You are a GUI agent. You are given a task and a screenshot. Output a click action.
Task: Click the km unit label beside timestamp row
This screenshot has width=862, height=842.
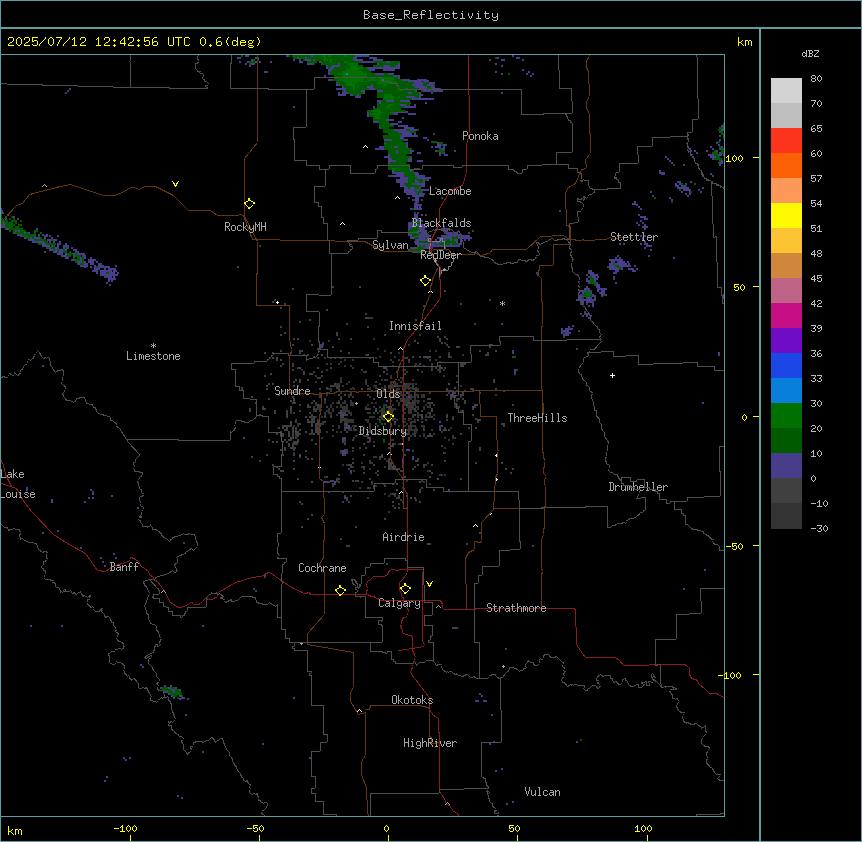744,42
